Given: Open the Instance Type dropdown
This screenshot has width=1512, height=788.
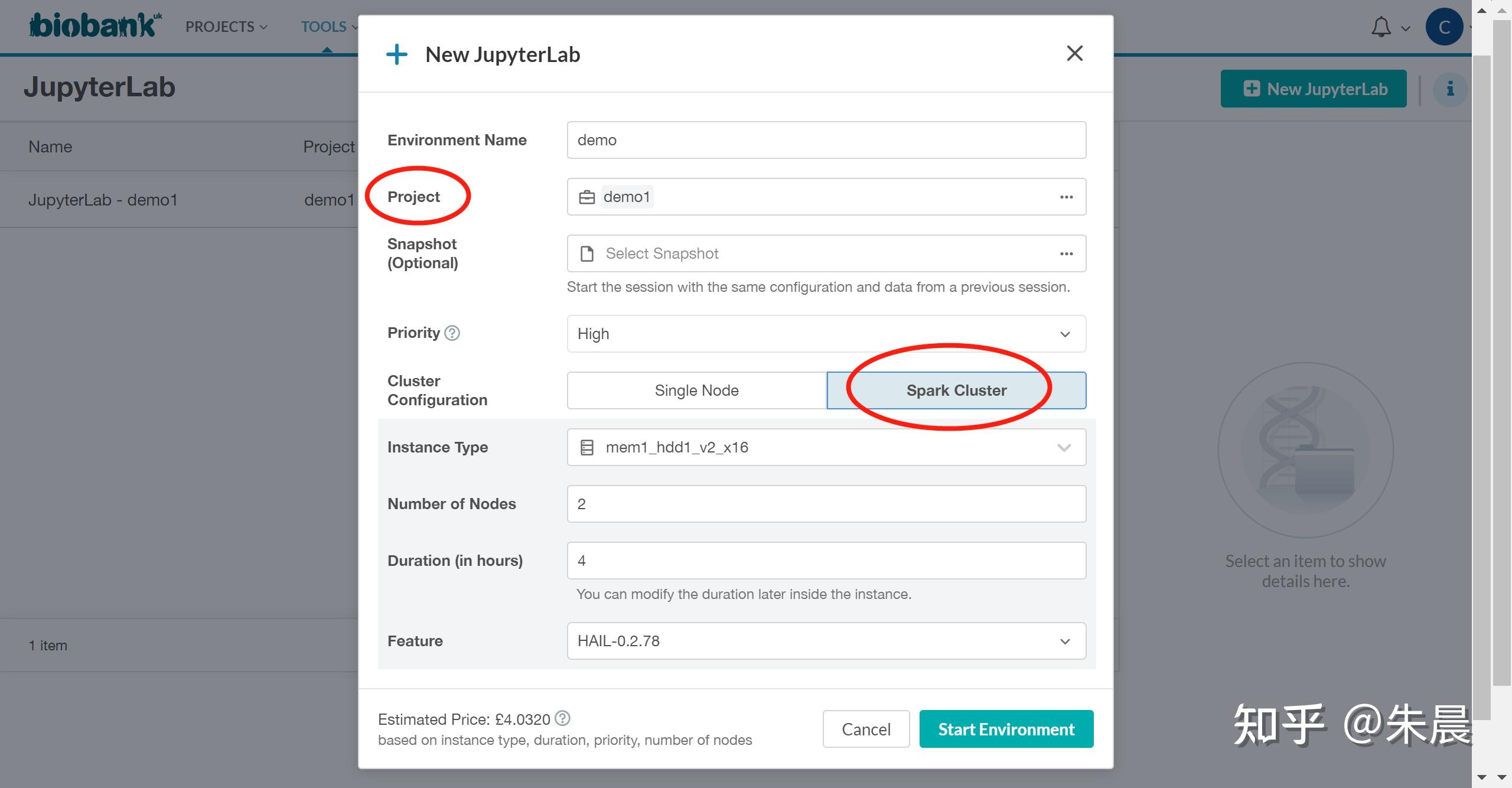Looking at the screenshot, I should [x=826, y=447].
